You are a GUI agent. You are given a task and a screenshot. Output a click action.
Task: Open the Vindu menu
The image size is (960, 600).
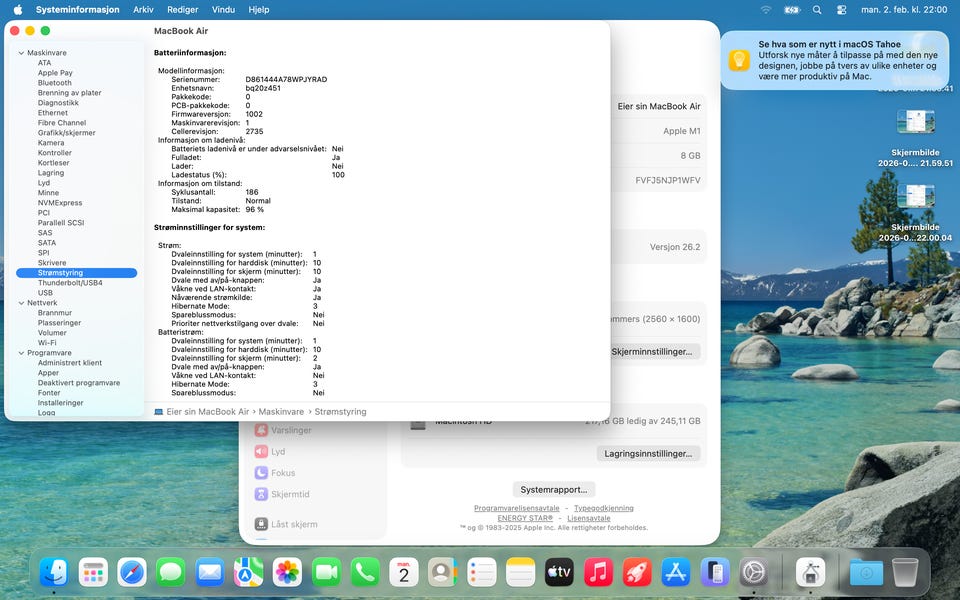[223, 10]
